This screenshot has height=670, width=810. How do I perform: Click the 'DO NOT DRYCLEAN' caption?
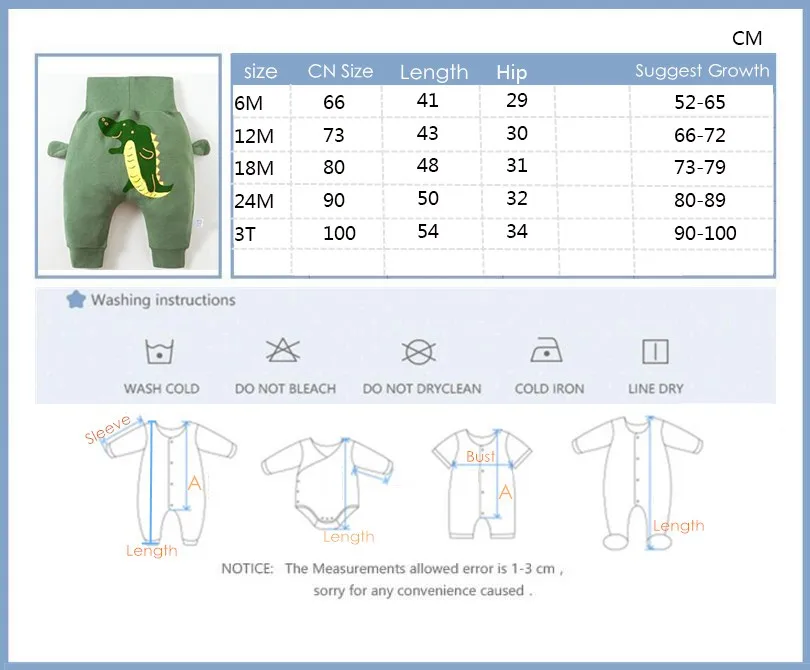point(422,388)
